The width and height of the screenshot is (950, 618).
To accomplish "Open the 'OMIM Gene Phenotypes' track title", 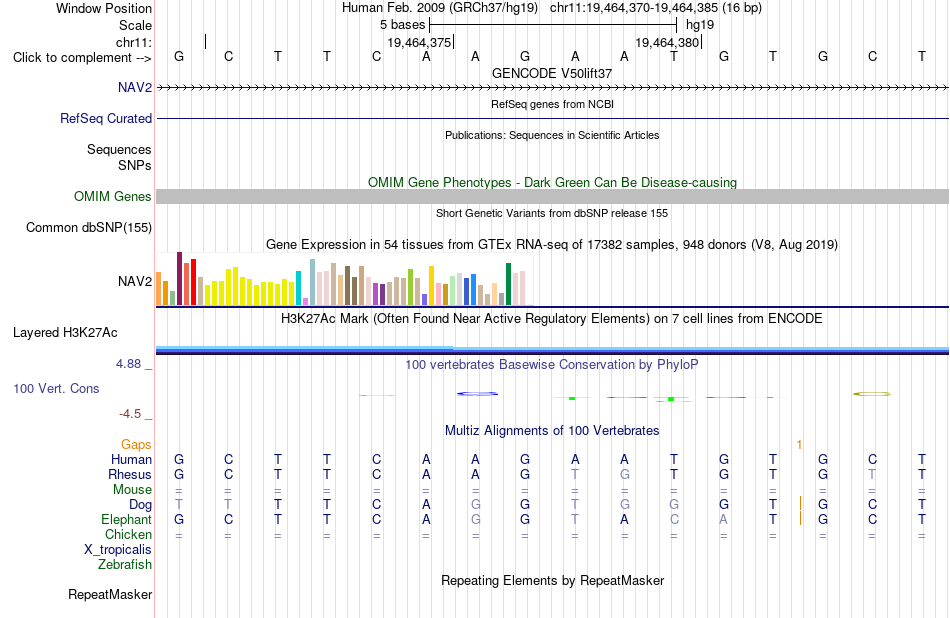I will click(x=552, y=182).
